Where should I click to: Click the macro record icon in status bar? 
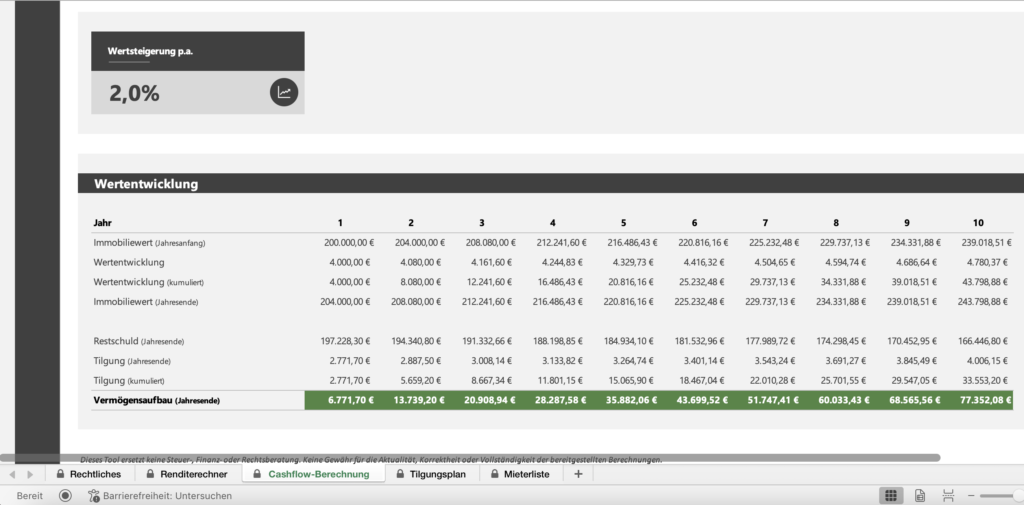coord(65,495)
